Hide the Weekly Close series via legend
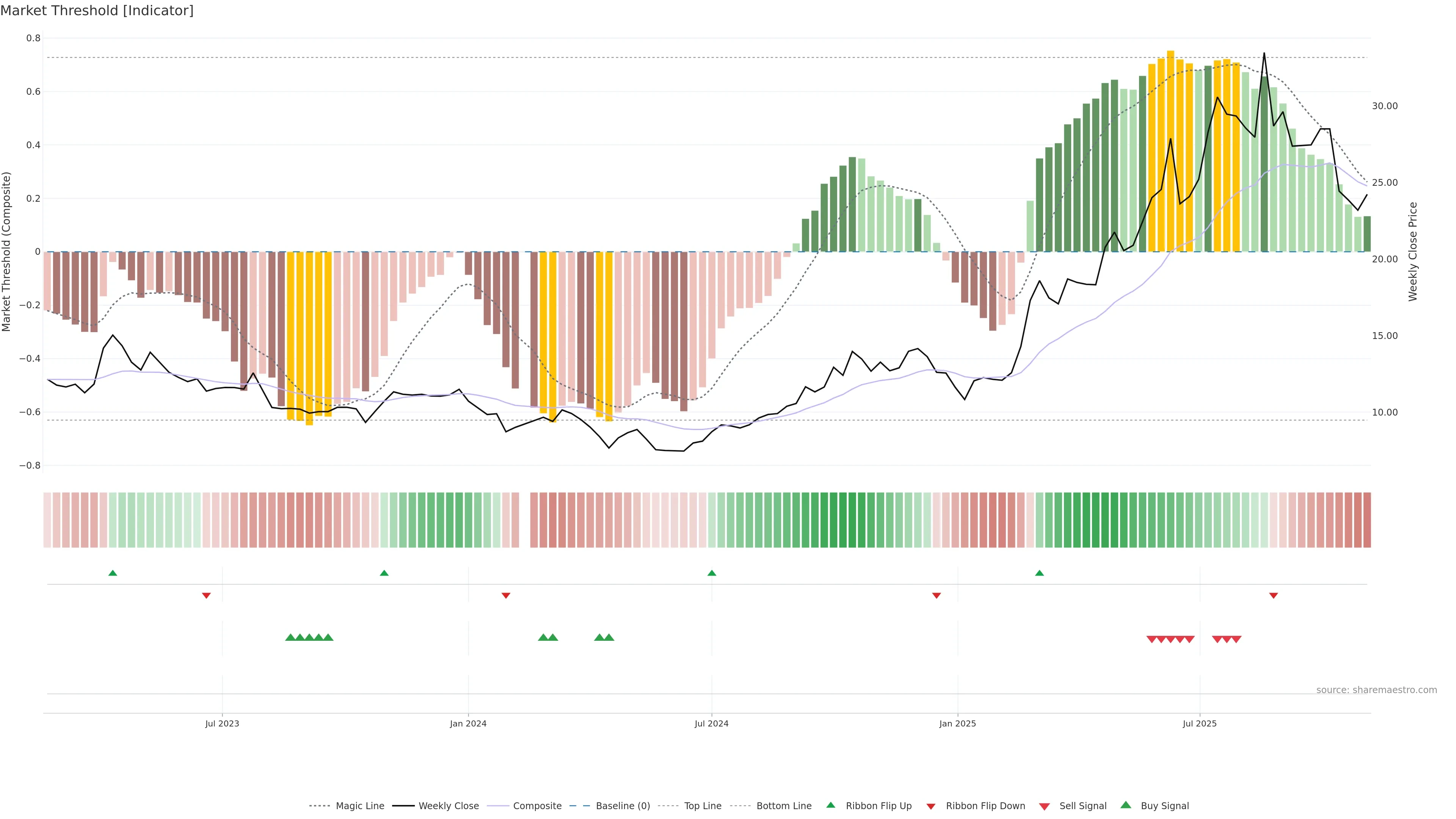The image size is (1456, 819). (x=448, y=806)
